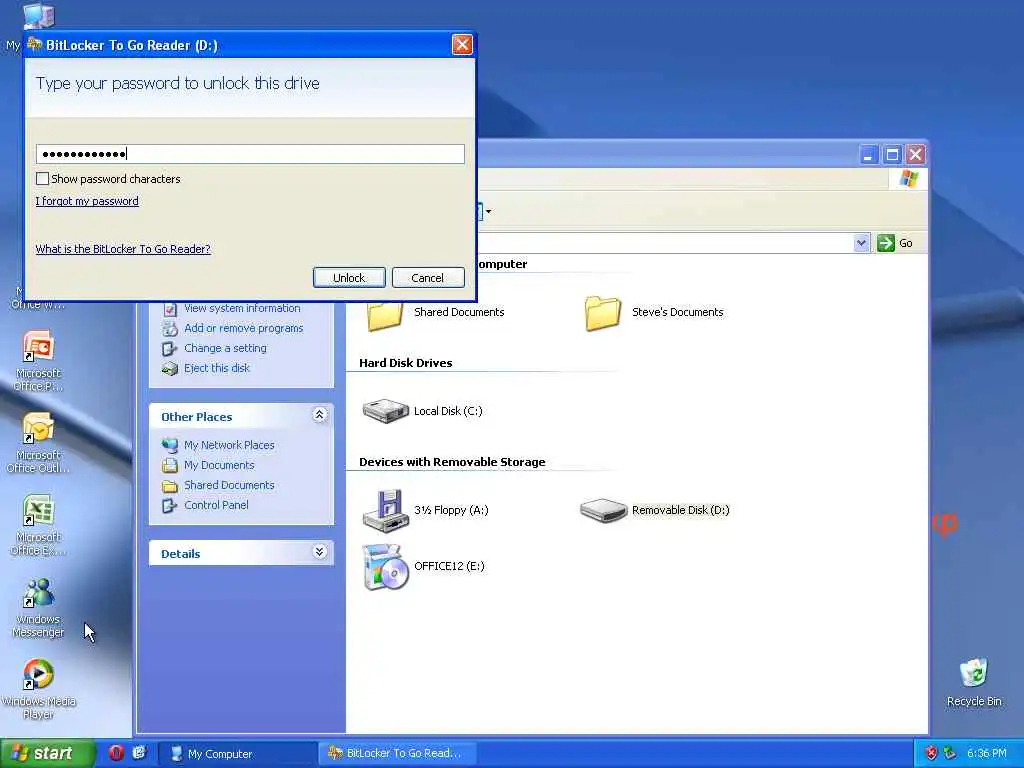Open the I forgot my password link
The width and height of the screenshot is (1024, 768).
[87, 201]
